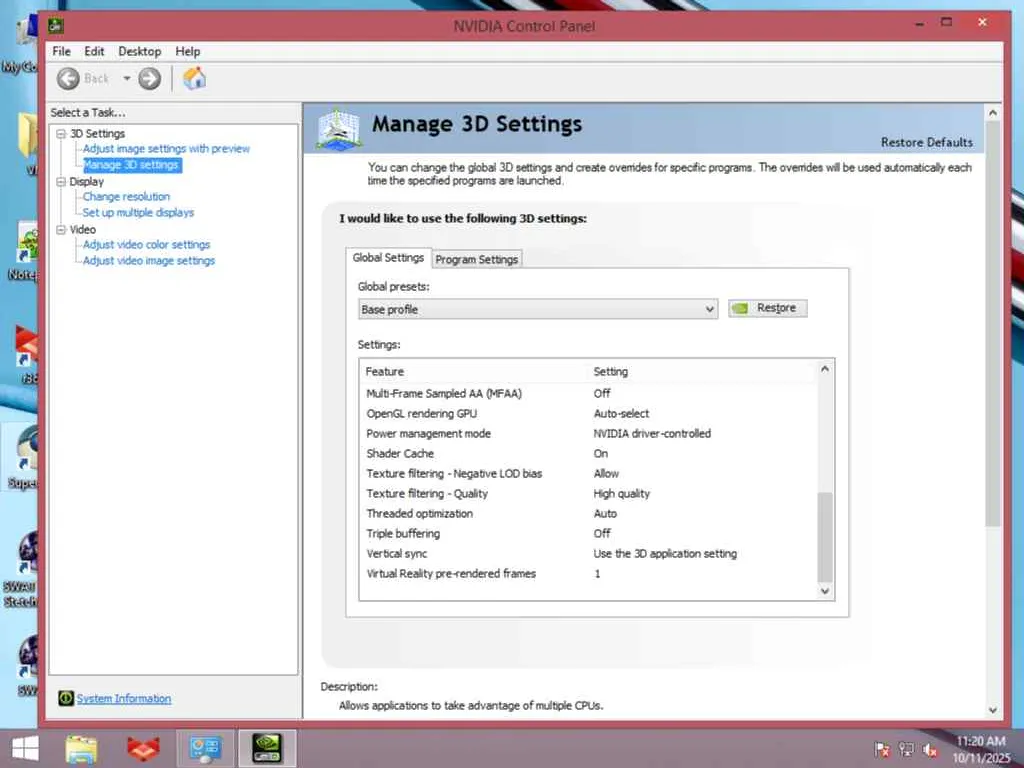The height and width of the screenshot is (768, 1024).
Task: Open the Desktop menu
Action: click(140, 52)
